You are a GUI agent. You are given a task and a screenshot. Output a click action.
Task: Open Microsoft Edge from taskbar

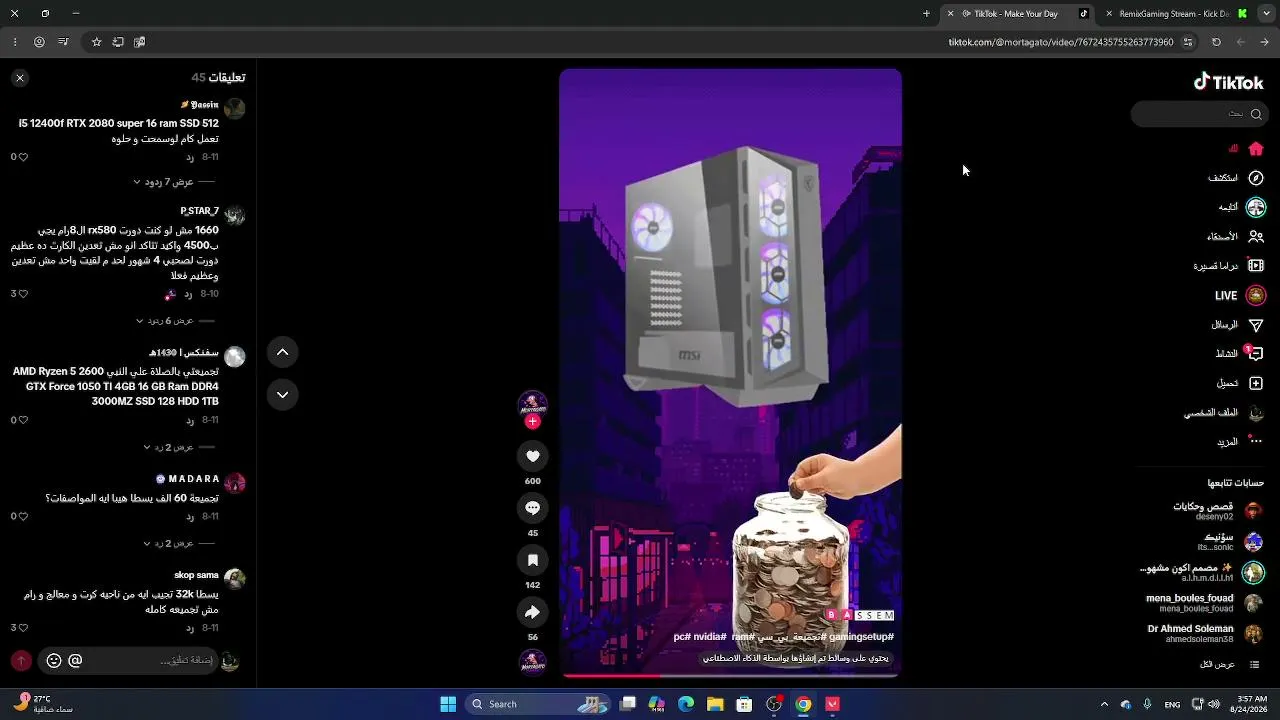point(686,704)
